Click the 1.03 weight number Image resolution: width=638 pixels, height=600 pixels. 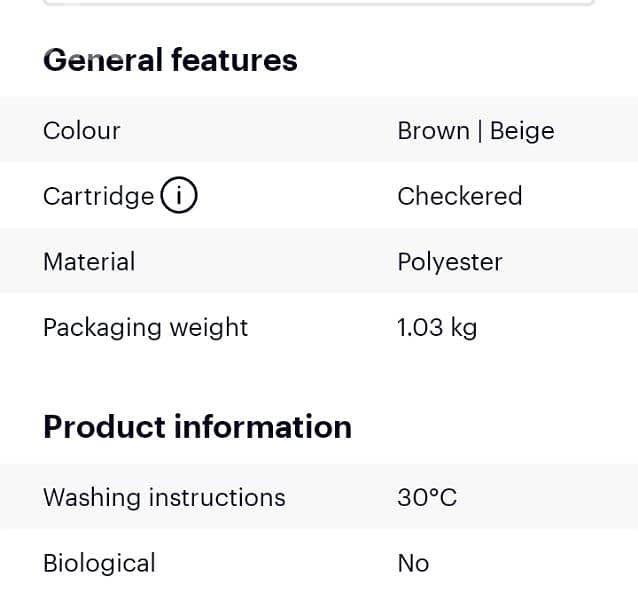click(x=420, y=327)
